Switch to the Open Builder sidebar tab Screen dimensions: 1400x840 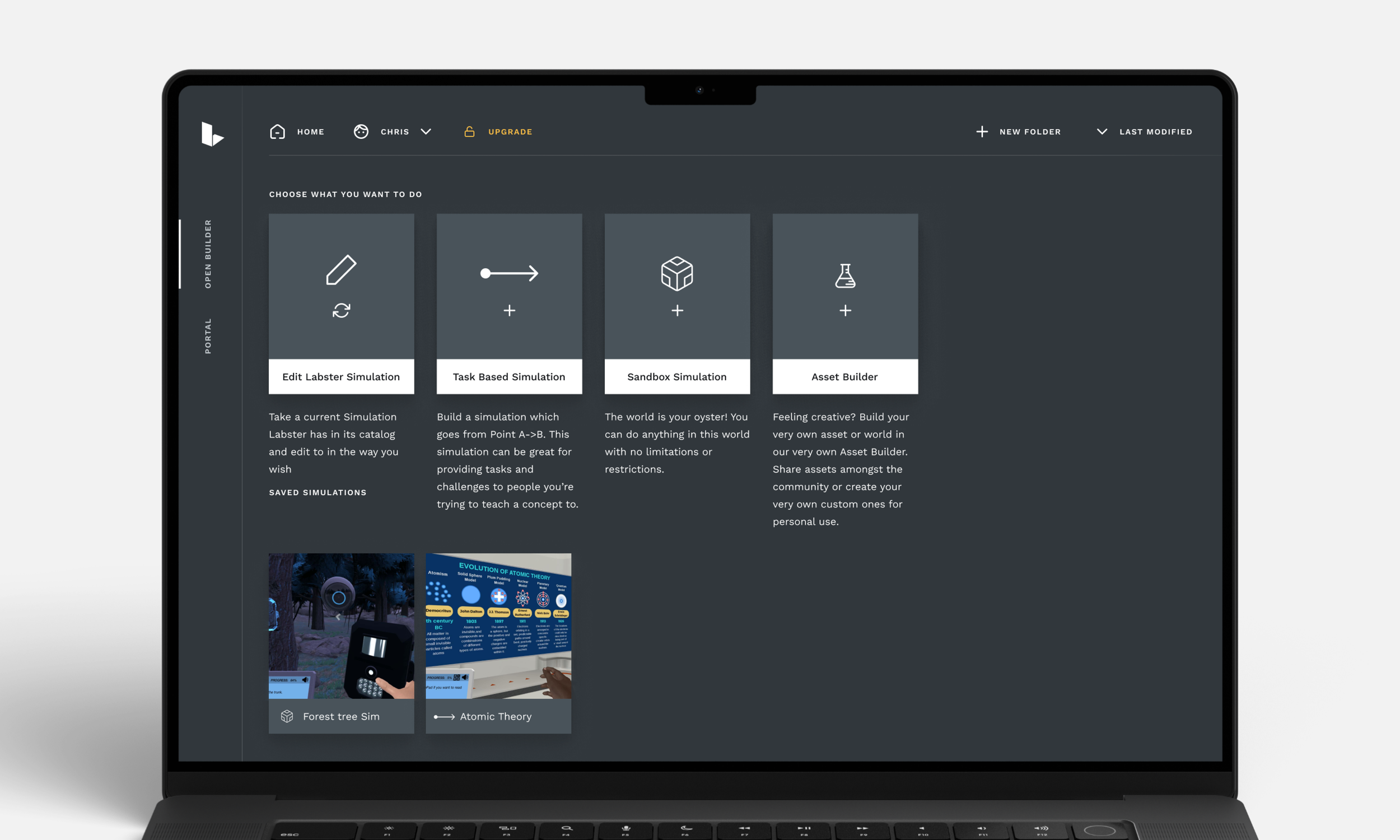tap(208, 254)
